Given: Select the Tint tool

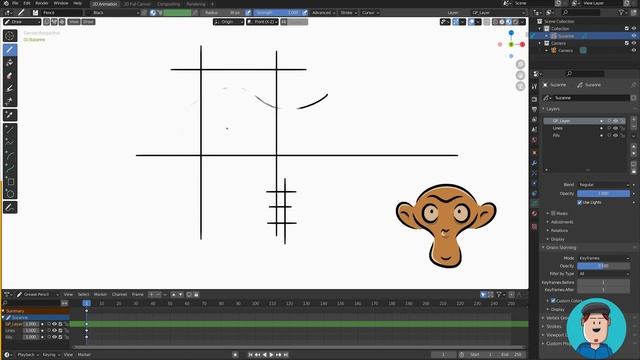Looking at the screenshot, I should pos(10,88).
